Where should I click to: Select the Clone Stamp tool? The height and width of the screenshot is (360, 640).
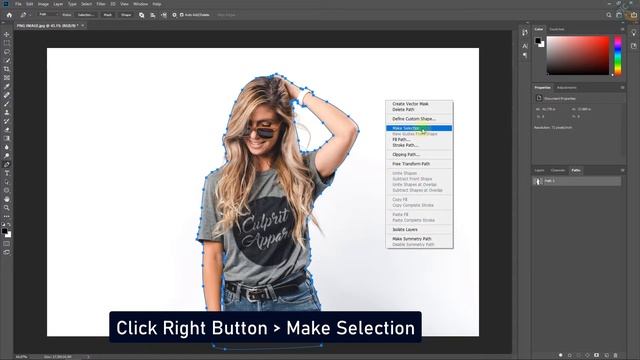[x=7, y=112]
